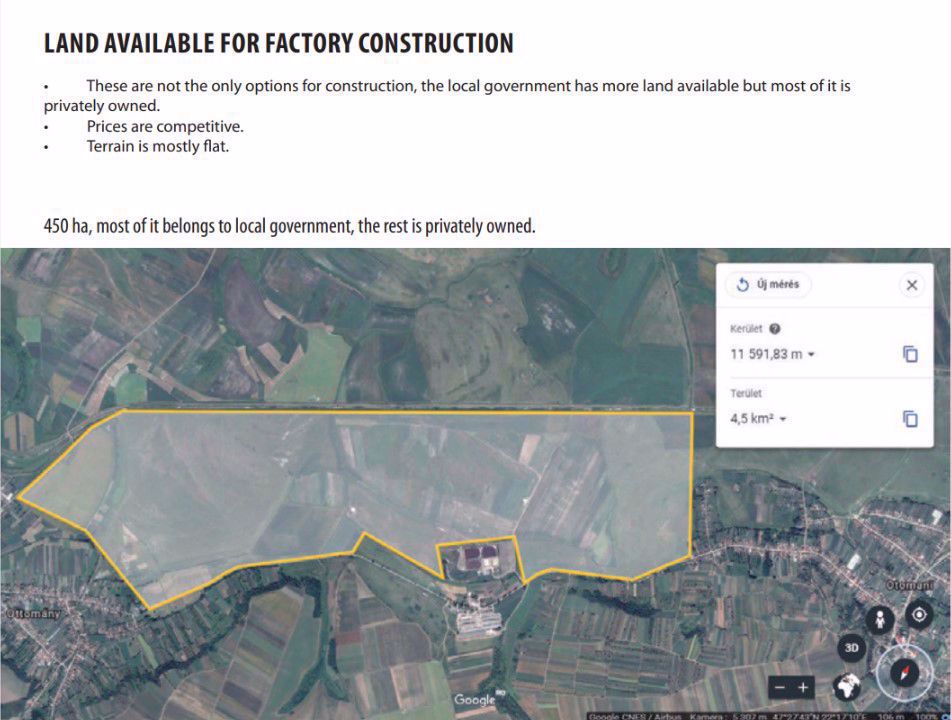Toggle 3D view button
This screenshot has width=951, height=720.
coord(852,648)
